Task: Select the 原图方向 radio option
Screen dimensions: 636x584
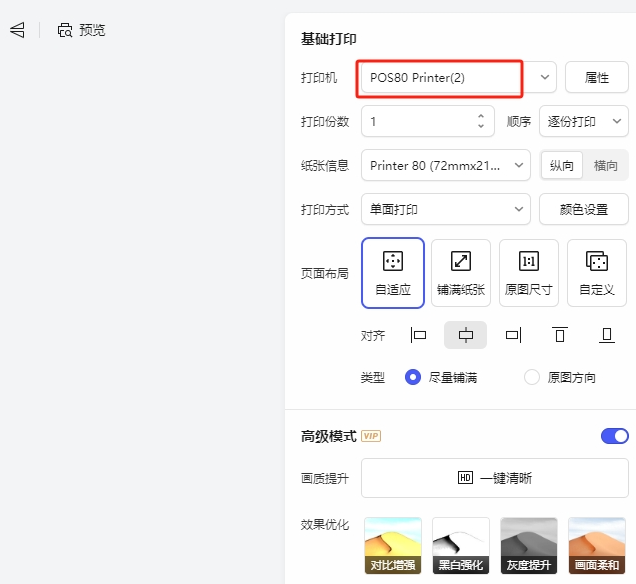Action: [532, 377]
